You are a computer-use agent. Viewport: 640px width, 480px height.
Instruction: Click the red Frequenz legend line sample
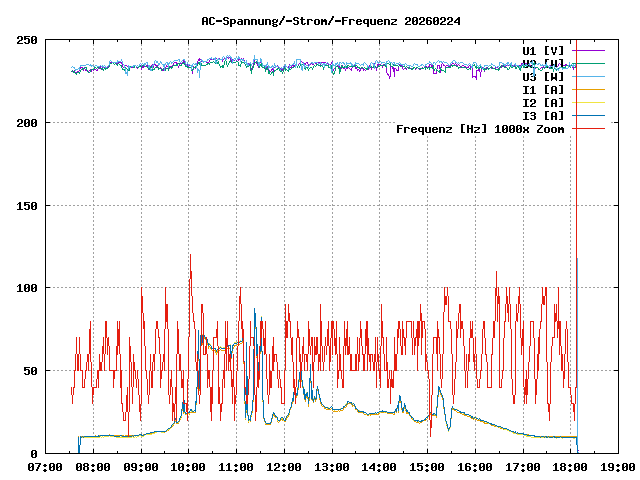point(588,129)
